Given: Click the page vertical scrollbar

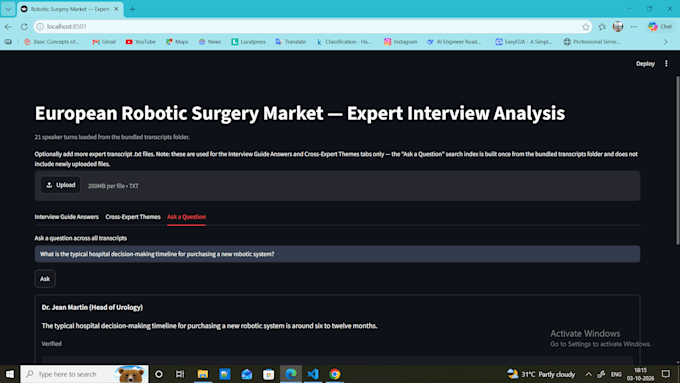Looking at the screenshot, I should 677,160.
